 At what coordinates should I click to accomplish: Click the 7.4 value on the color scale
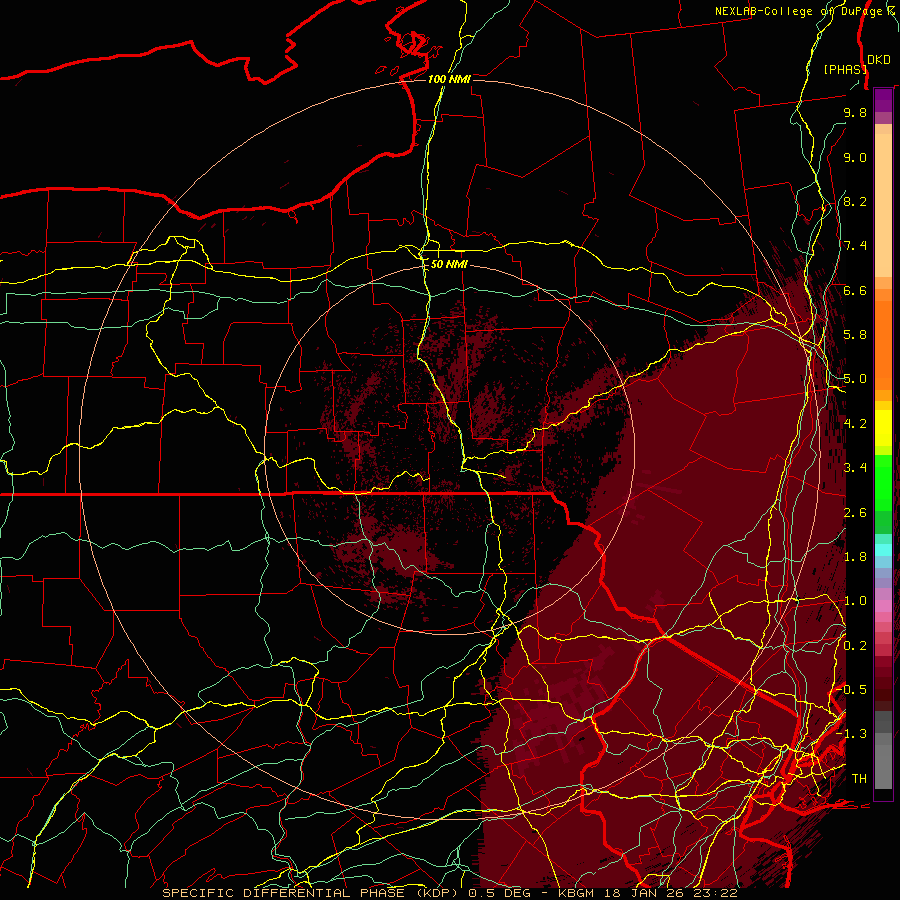coord(855,246)
